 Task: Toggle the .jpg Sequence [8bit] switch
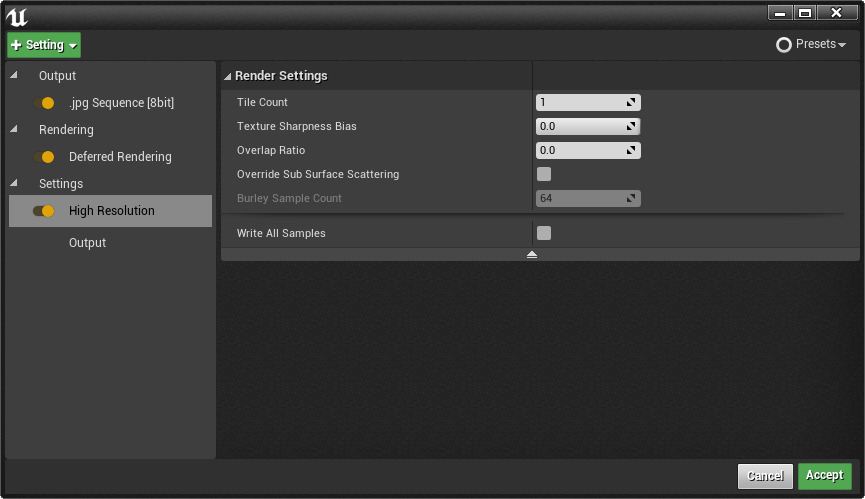point(44,103)
